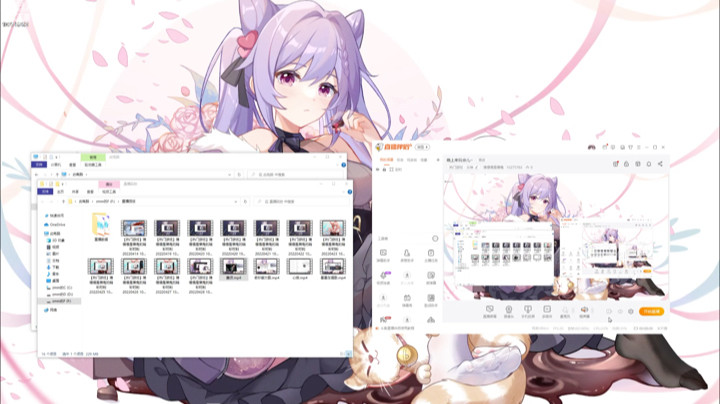Select the video dated 20220423

(x=332, y=238)
